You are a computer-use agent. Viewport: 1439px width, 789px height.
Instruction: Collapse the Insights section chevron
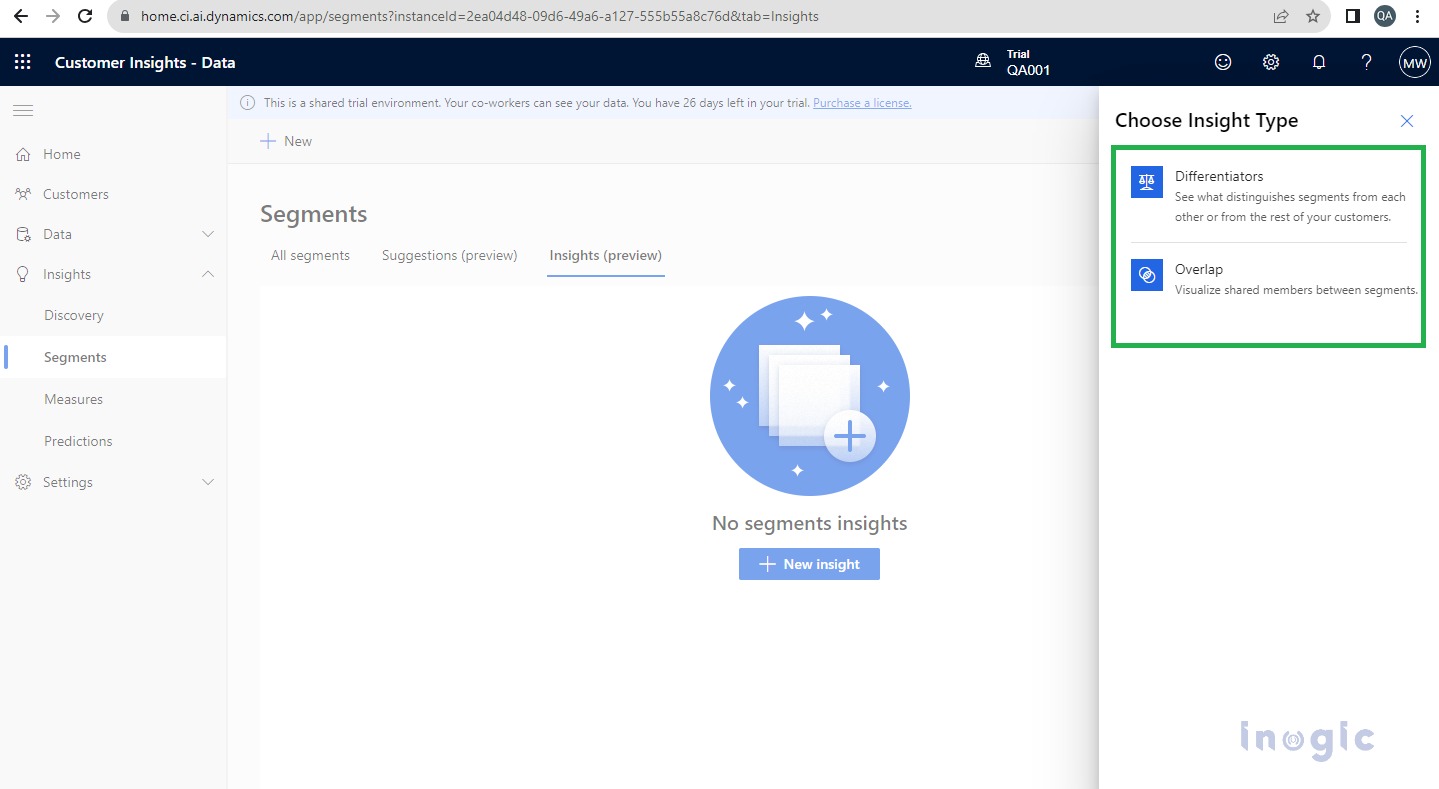tap(208, 274)
